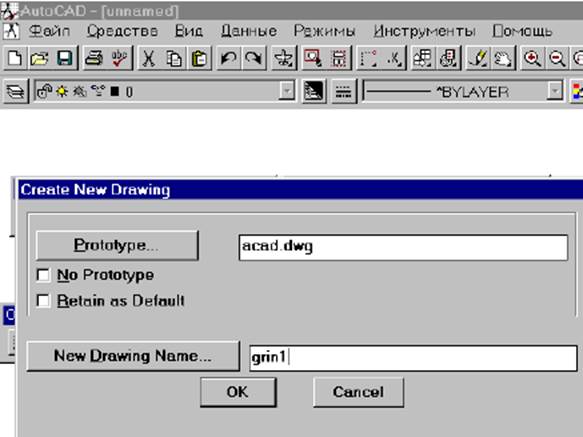Click the Zoom In magnifier icon

tap(532, 58)
